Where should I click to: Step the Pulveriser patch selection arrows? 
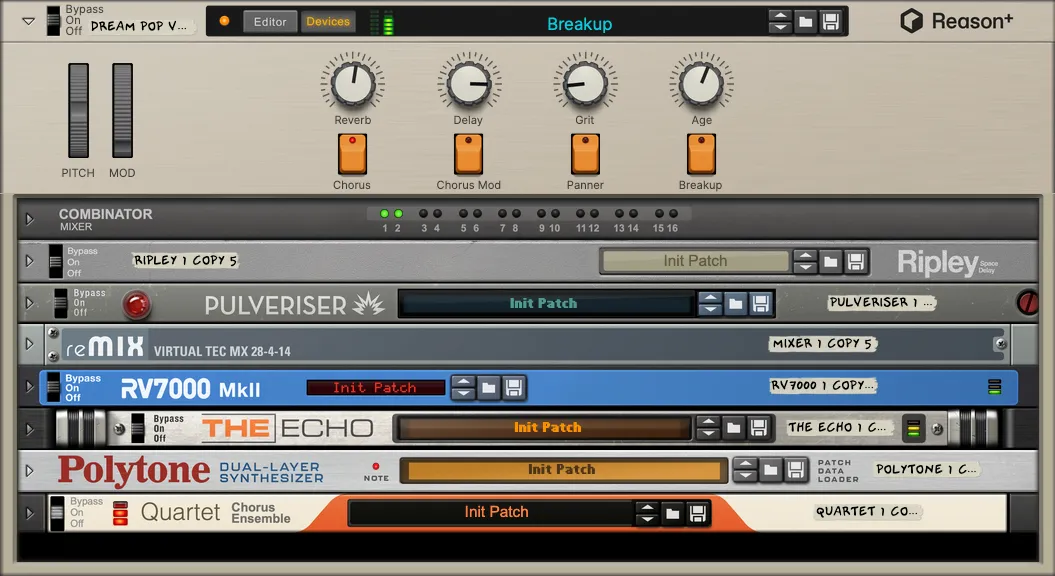coord(711,304)
